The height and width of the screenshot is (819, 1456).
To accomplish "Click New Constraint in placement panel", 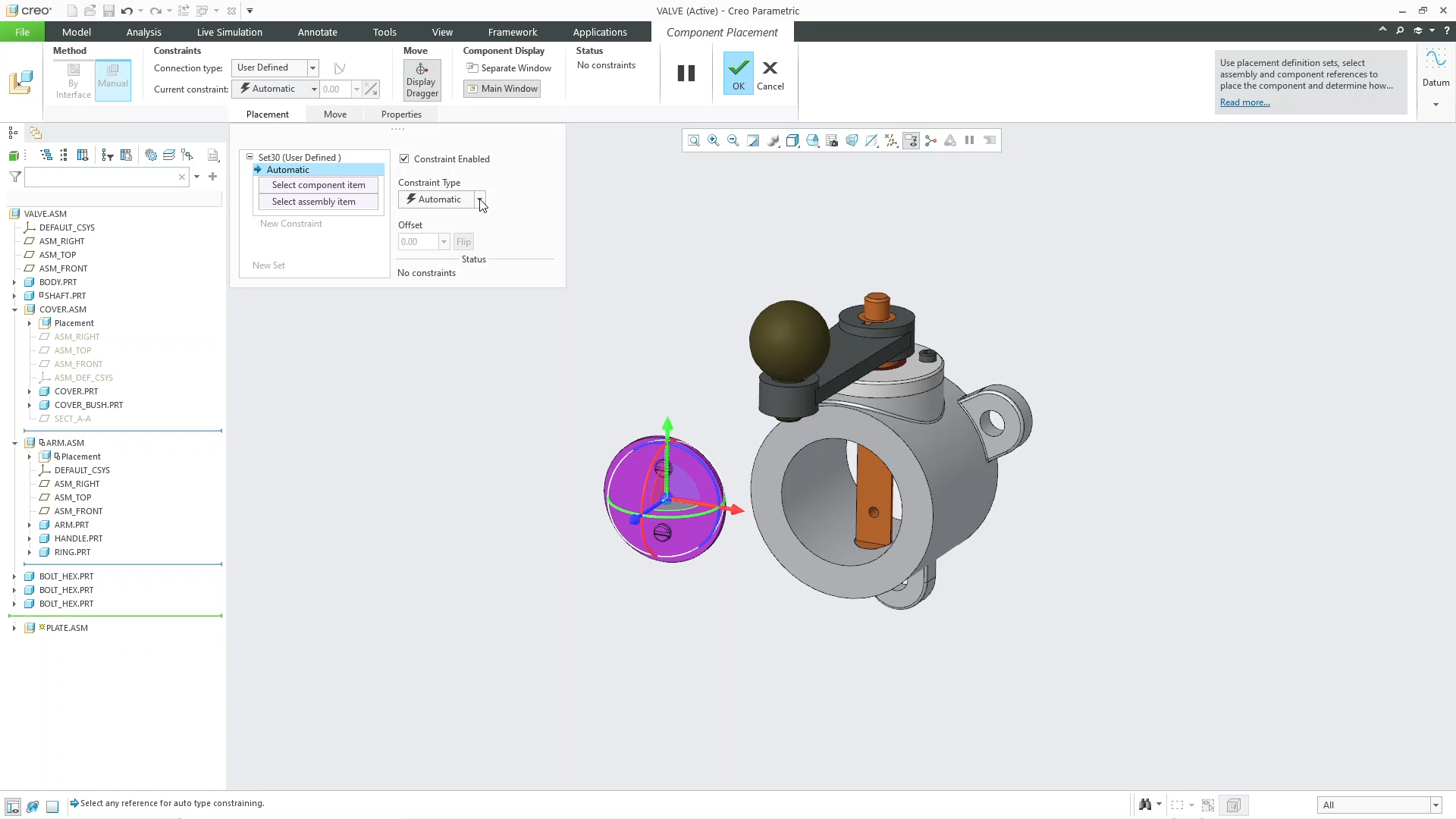I will pos(291,224).
